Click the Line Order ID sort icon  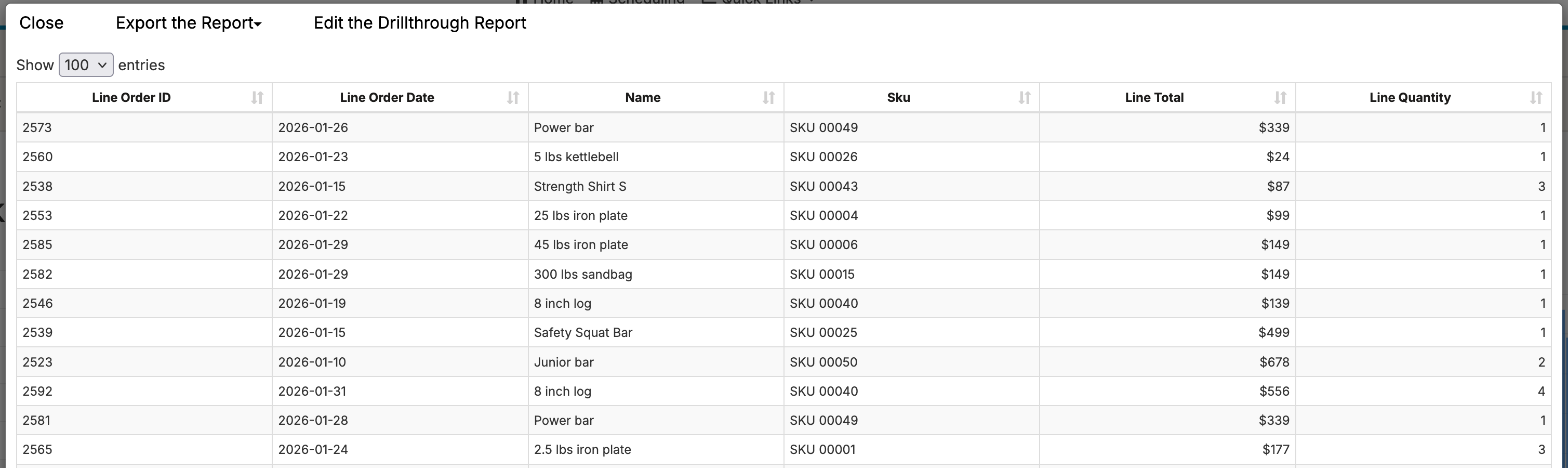click(x=257, y=98)
